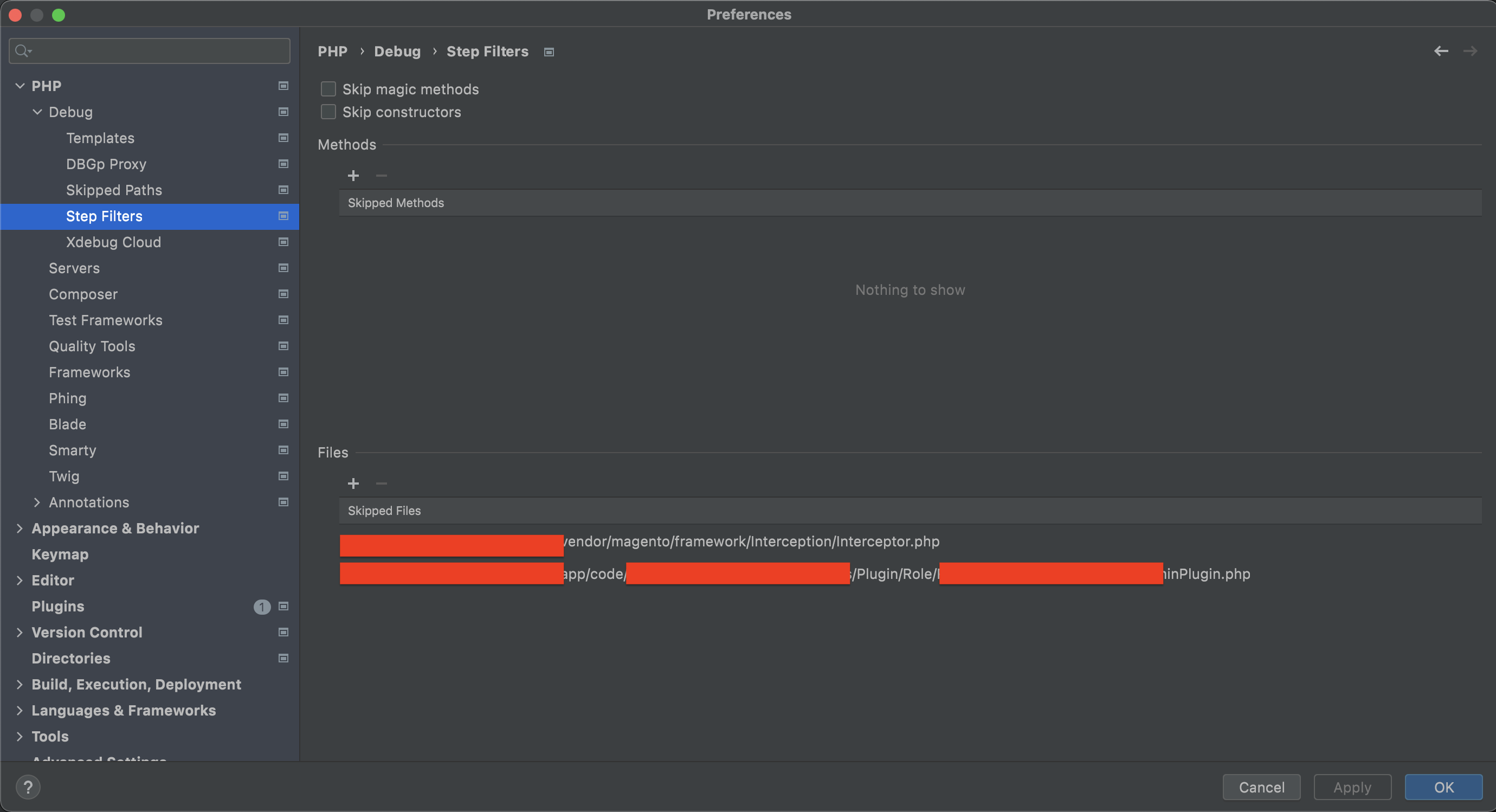Enable Skip magic methods checkbox
The width and height of the screenshot is (1496, 812).
(328, 89)
